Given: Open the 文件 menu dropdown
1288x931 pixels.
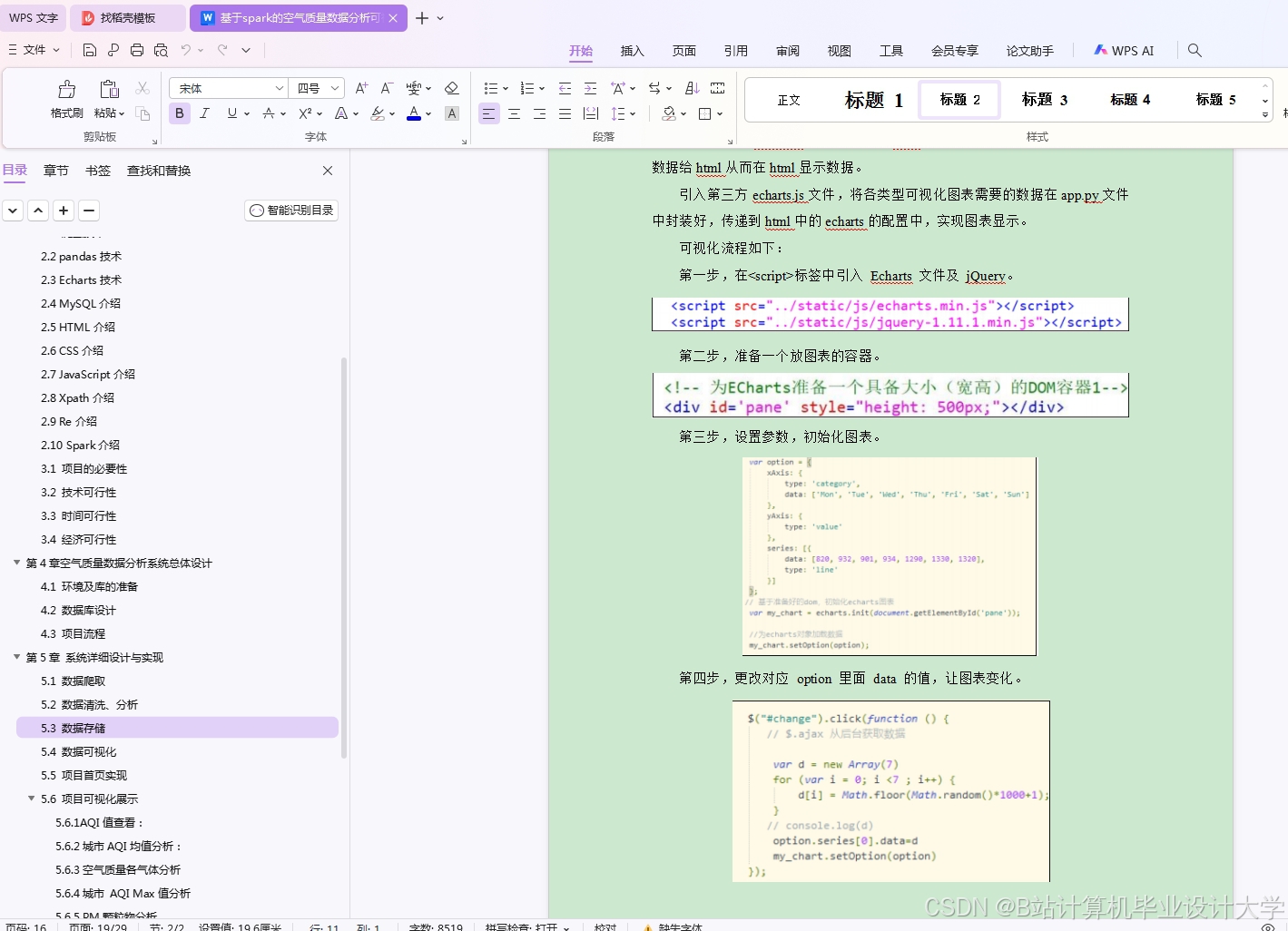Looking at the screenshot, I should 34,50.
